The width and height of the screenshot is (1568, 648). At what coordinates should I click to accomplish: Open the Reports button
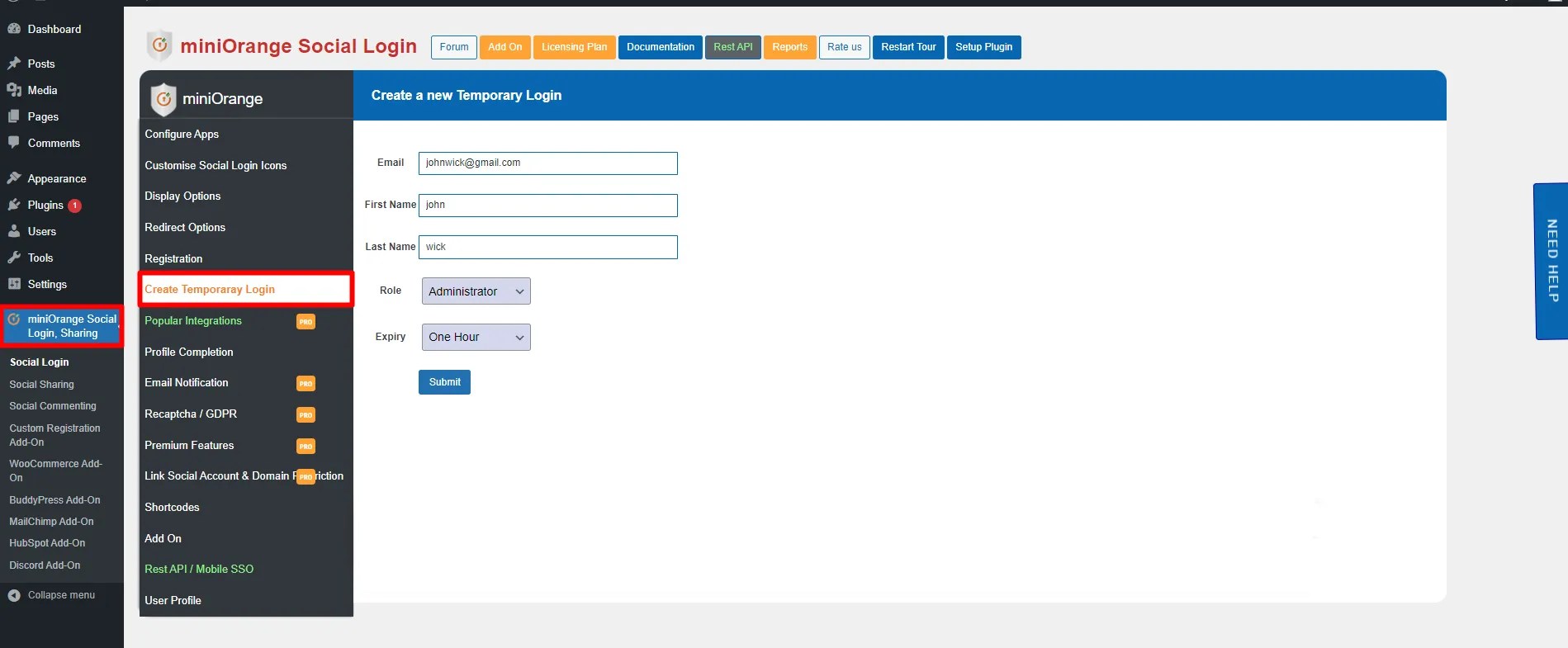coord(790,47)
